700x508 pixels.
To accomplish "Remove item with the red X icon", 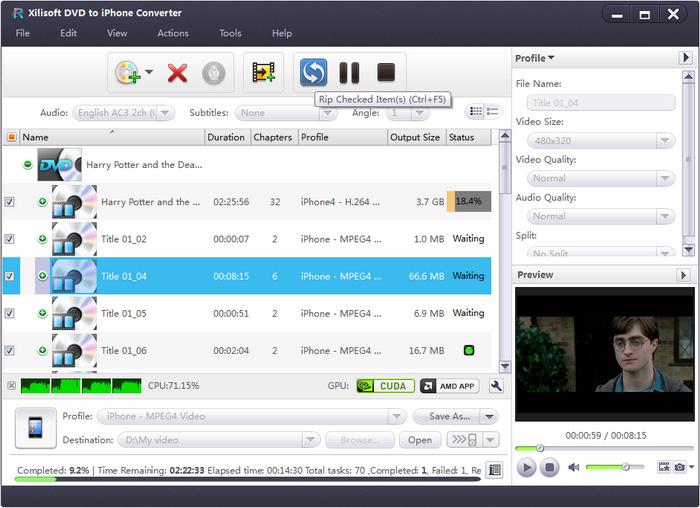I will [x=178, y=72].
